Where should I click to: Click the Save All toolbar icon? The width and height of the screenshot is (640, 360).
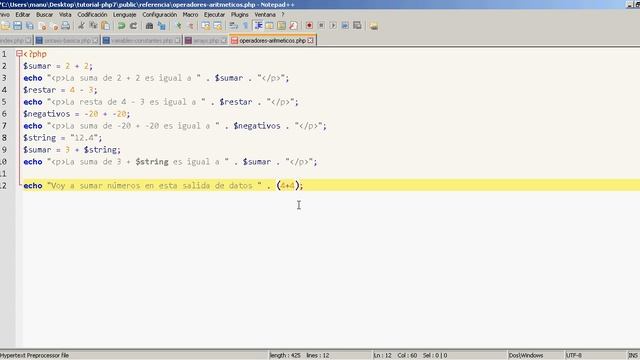click(x=30, y=26)
